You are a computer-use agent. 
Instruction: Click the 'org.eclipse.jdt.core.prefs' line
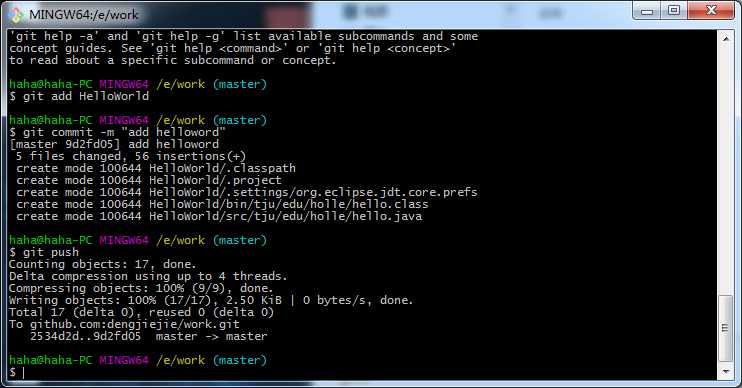(247, 193)
